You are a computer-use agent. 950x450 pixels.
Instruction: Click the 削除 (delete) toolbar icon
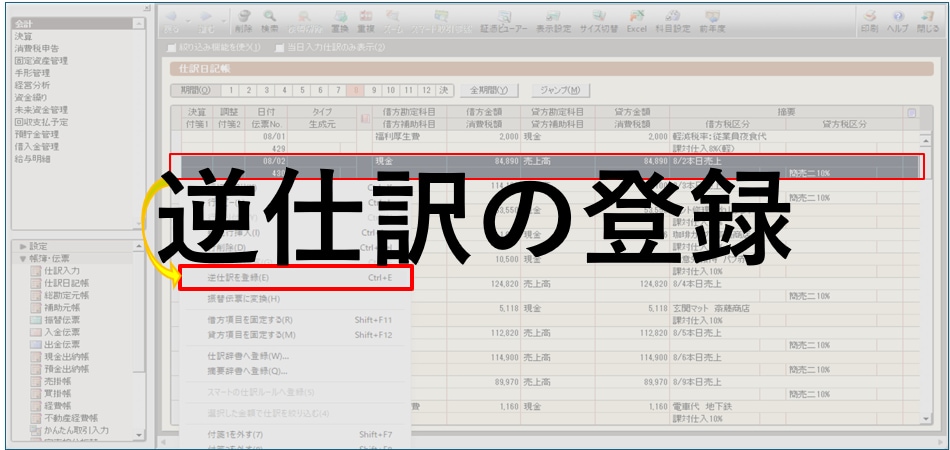coord(244,21)
